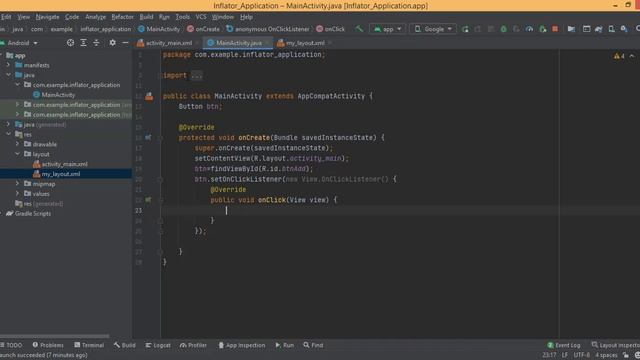Click Collapse All in the Project panel

pyautogui.click(x=96, y=42)
